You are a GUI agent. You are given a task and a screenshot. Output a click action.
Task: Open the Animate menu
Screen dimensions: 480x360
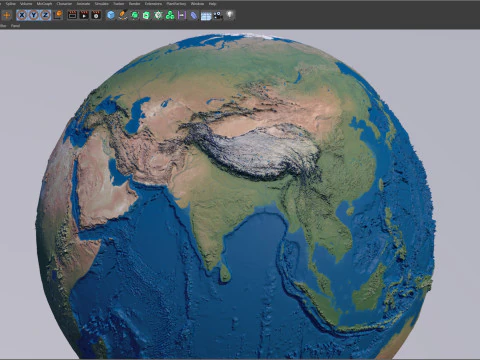click(83, 4)
